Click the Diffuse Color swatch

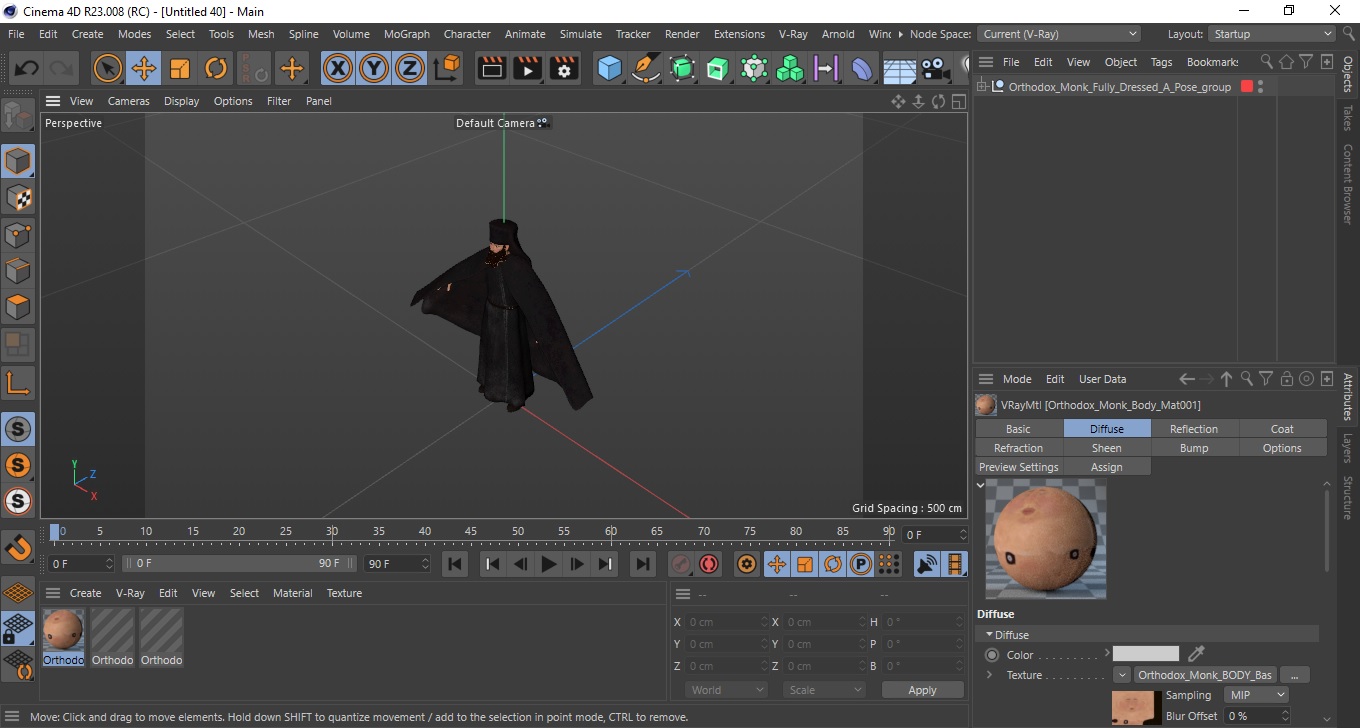pyautogui.click(x=1146, y=654)
